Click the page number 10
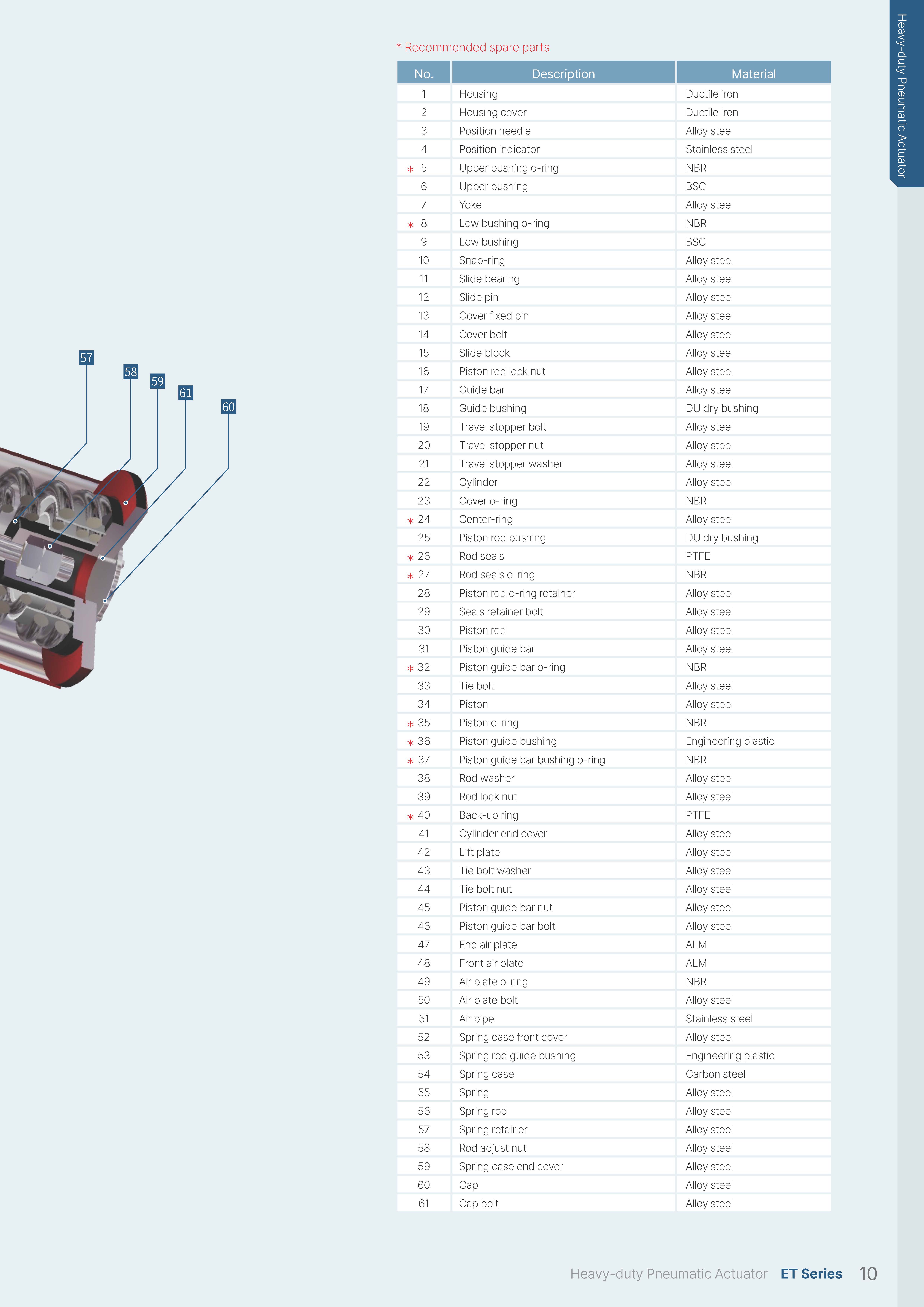The height and width of the screenshot is (1307, 924). pos(868,1273)
